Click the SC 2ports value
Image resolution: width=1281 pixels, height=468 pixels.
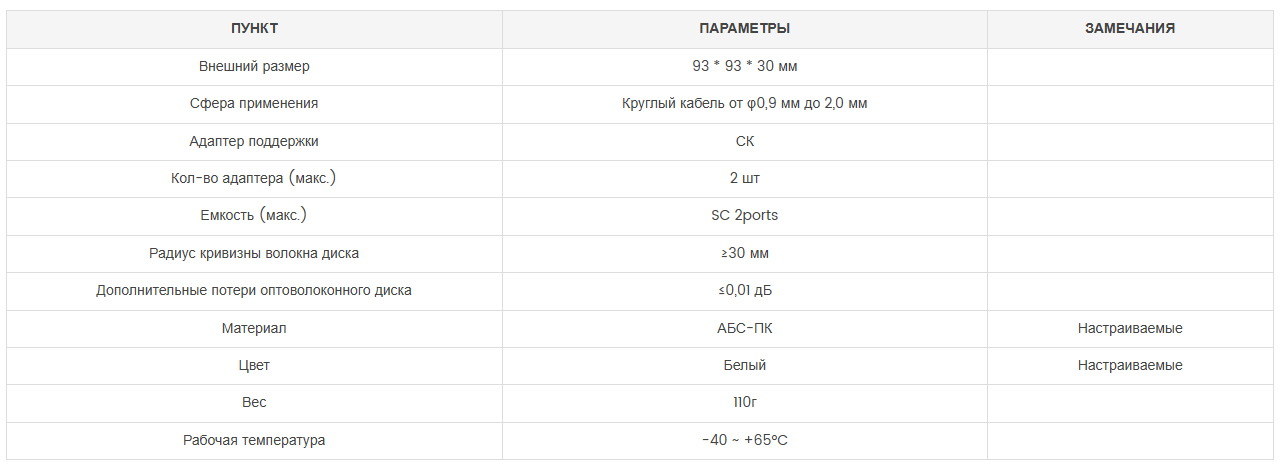pyautogui.click(x=744, y=216)
